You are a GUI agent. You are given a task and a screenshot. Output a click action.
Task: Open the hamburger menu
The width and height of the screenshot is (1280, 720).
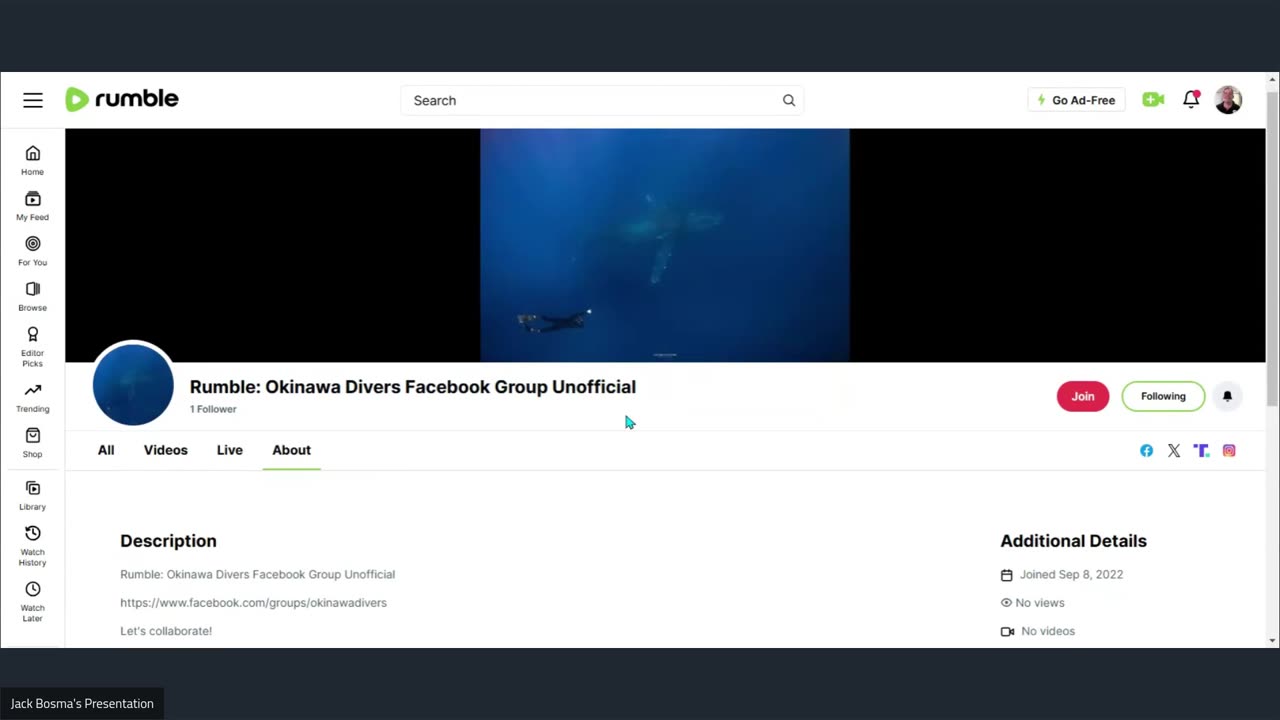pos(33,100)
